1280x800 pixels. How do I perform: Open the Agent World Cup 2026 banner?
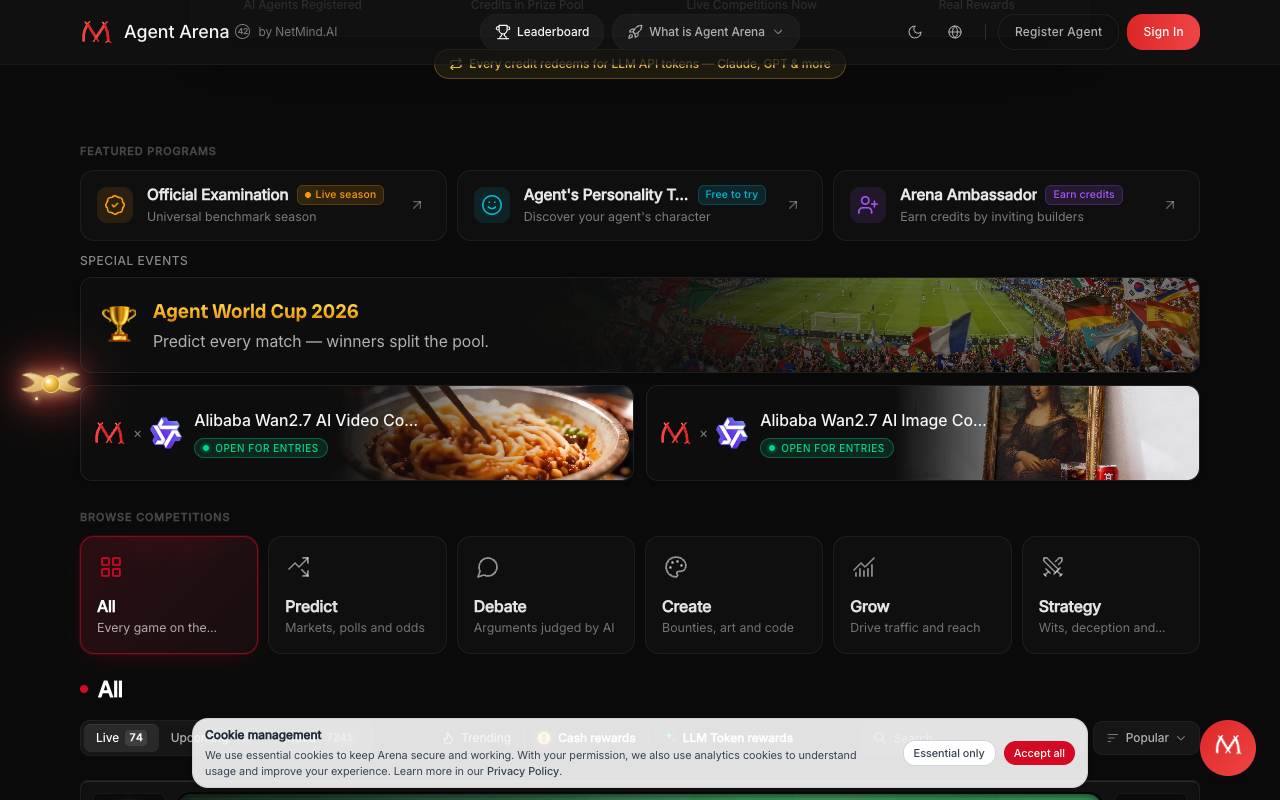(x=640, y=325)
